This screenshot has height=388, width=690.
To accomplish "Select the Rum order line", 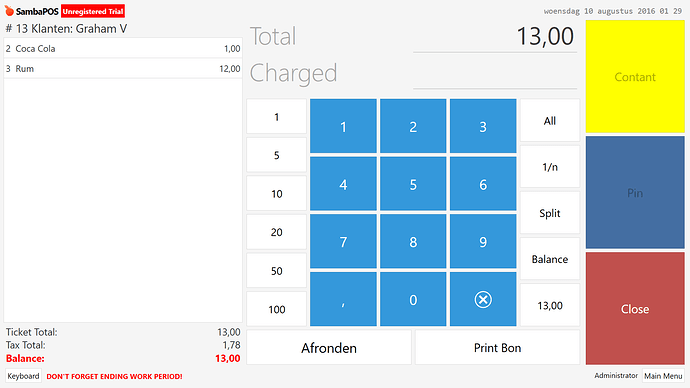I will 123,69.
